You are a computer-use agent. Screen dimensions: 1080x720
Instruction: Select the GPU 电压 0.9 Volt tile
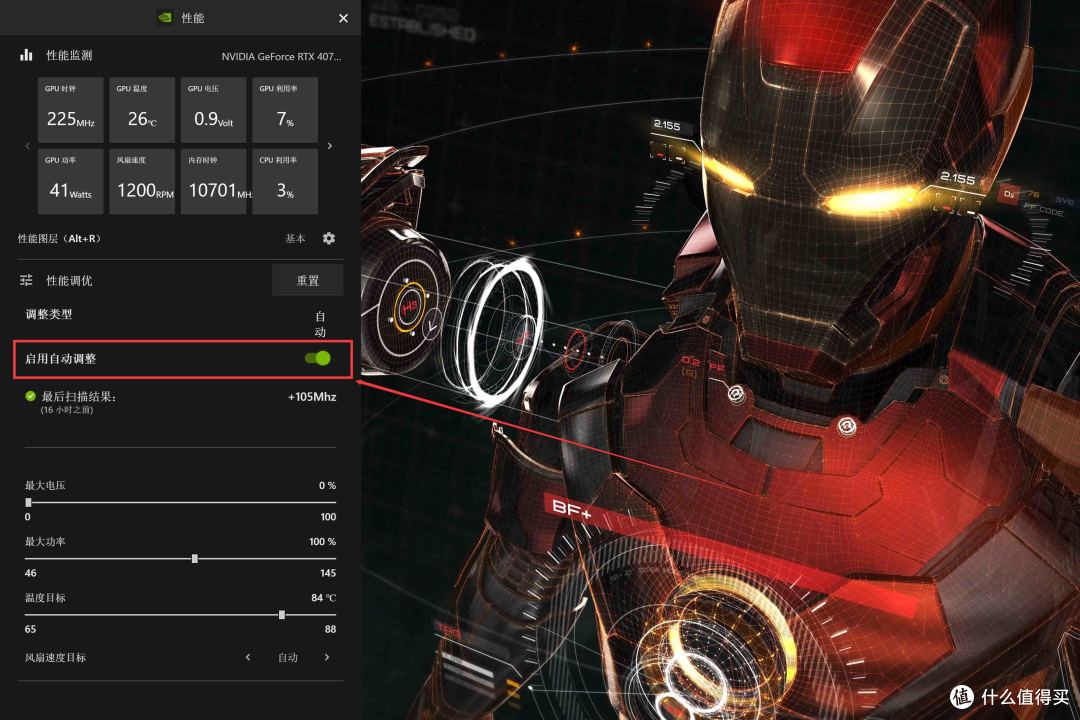click(214, 110)
